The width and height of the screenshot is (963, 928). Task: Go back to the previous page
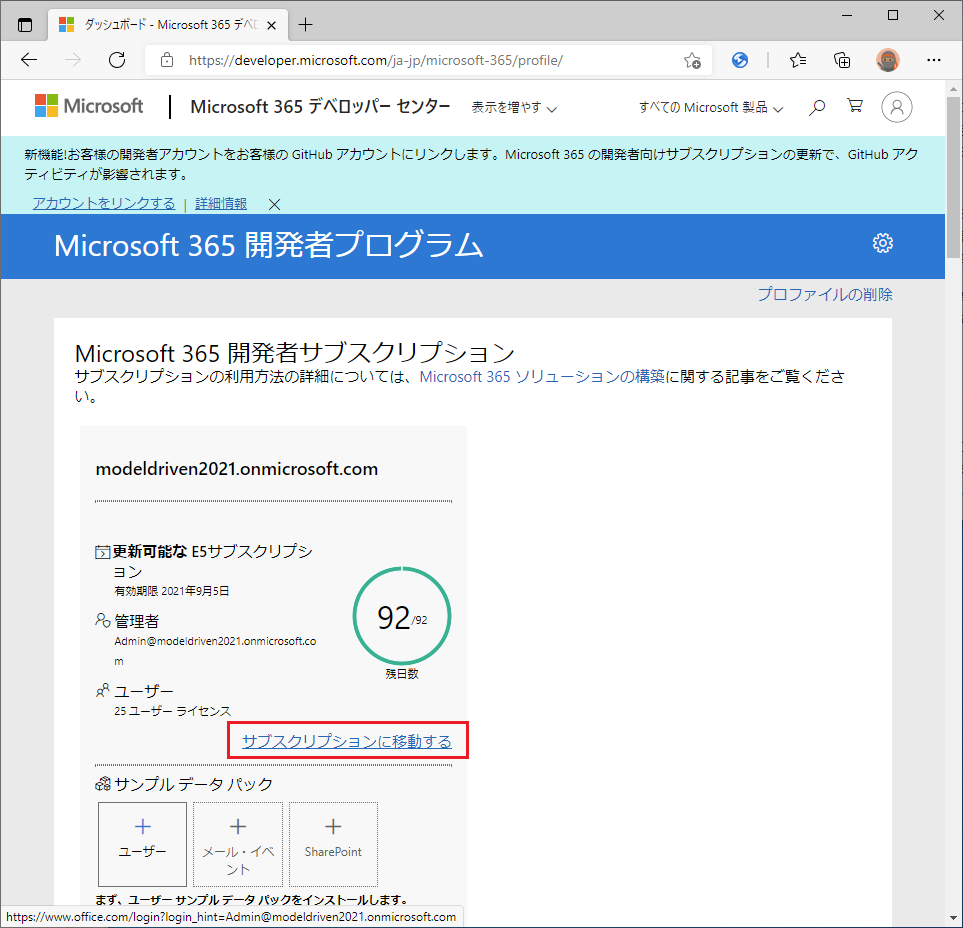point(29,60)
